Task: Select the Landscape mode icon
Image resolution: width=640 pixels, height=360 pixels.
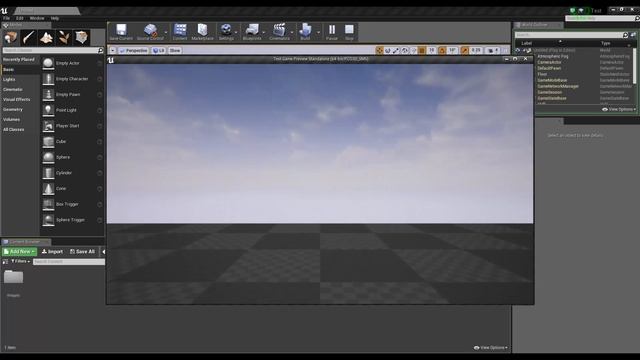Action: click(46, 38)
